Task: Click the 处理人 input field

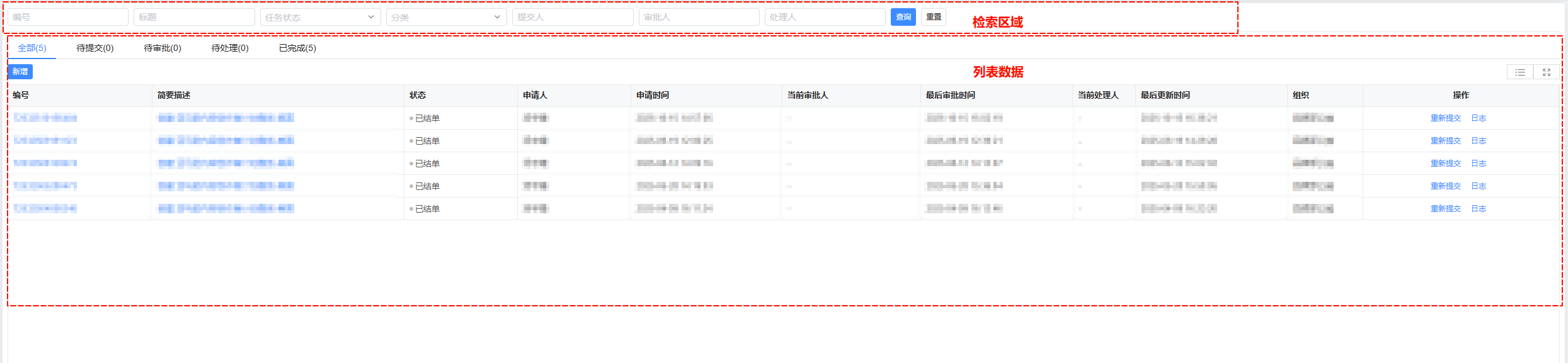Action: (824, 17)
